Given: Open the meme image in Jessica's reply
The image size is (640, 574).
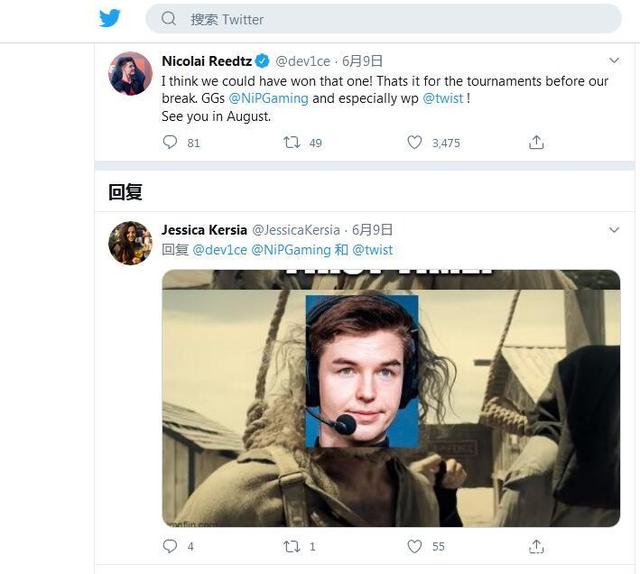Looking at the screenshot, I should tap(391, 398).
